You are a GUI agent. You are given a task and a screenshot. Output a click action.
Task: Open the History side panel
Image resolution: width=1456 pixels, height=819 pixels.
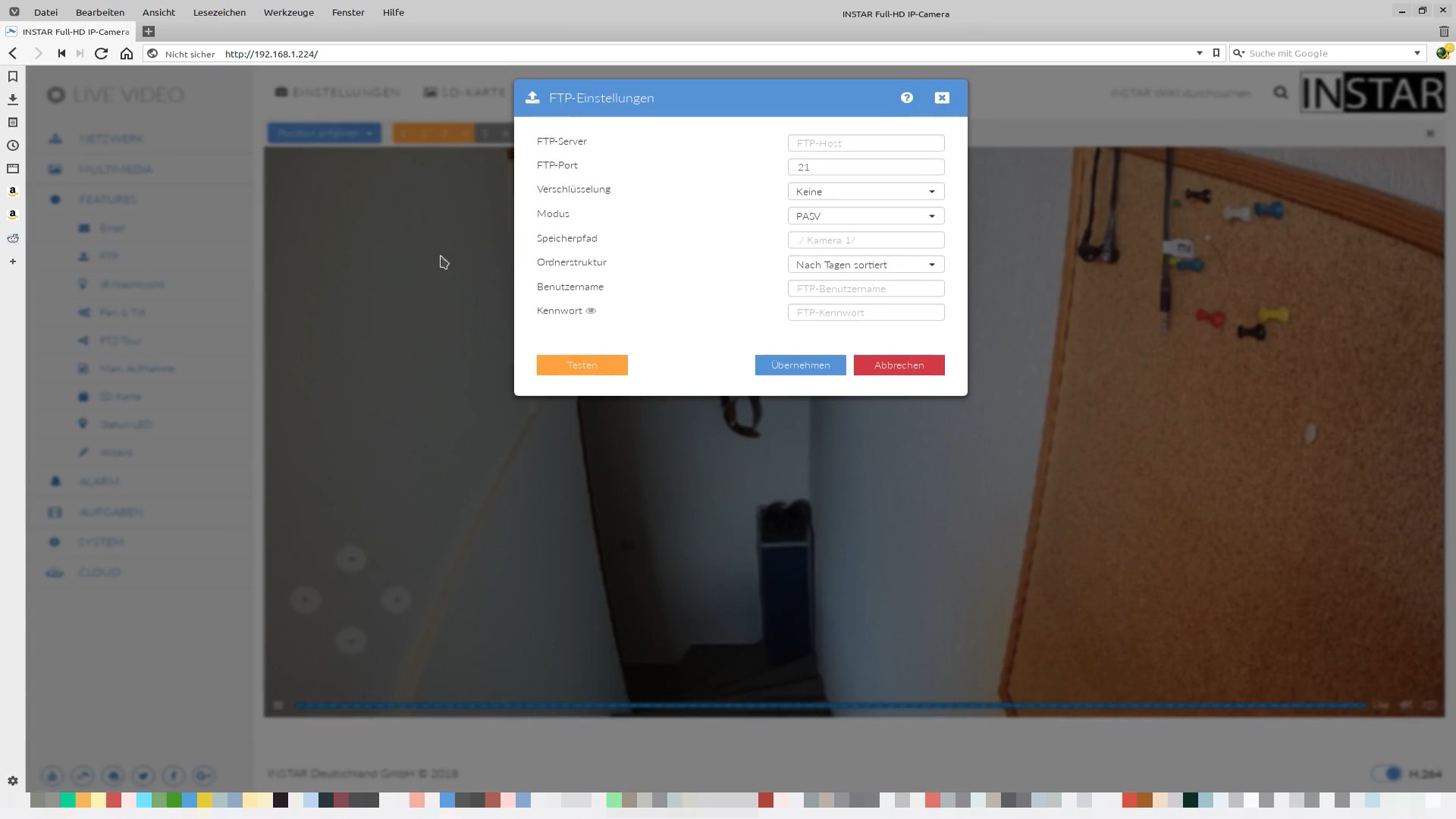pyautogui.click(x=13, y=146)
